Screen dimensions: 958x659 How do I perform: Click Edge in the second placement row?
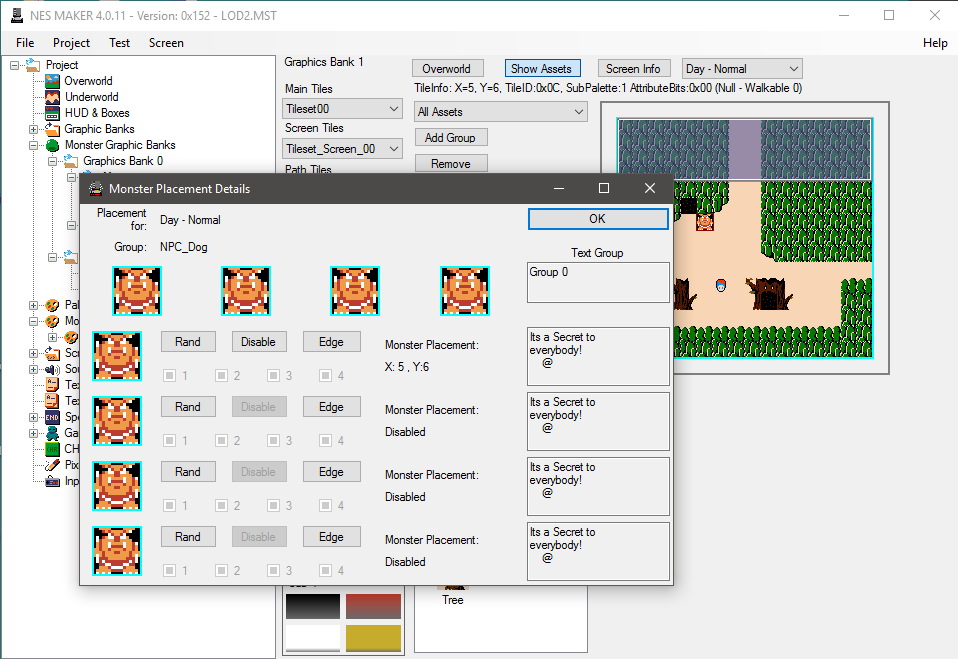[332, 407]
